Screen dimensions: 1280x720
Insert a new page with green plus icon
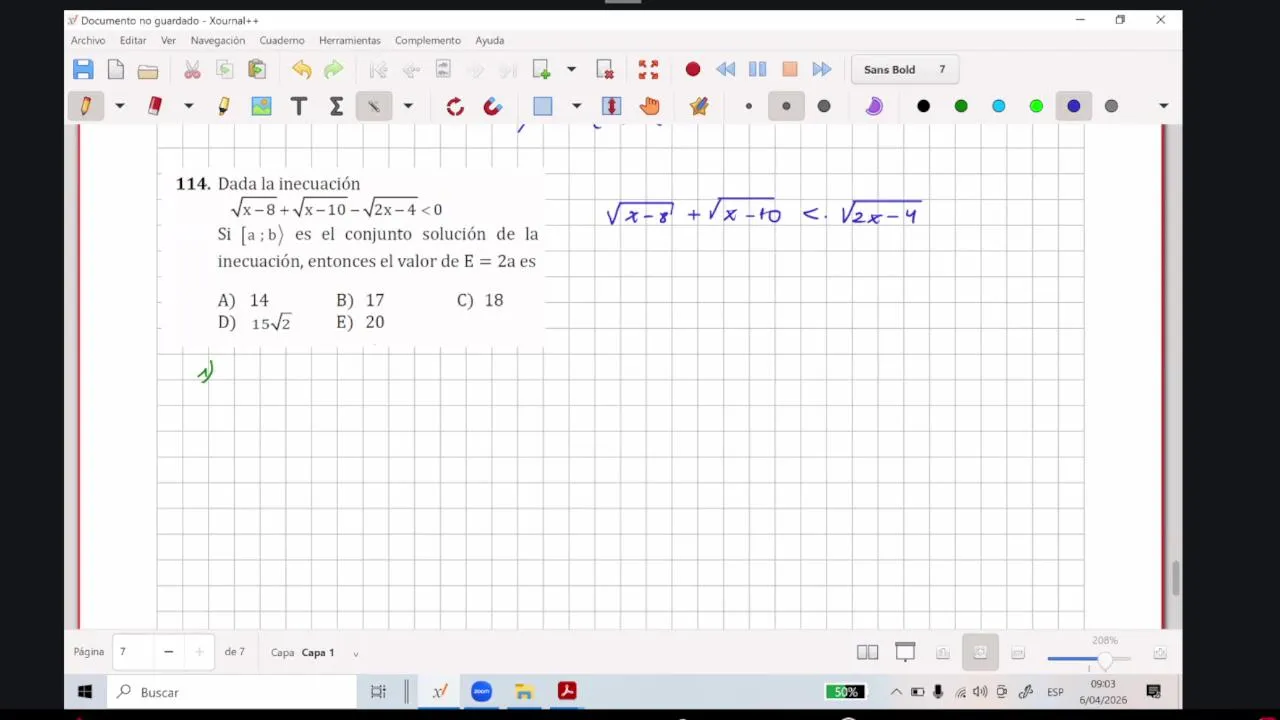click(x=541, y=69)
